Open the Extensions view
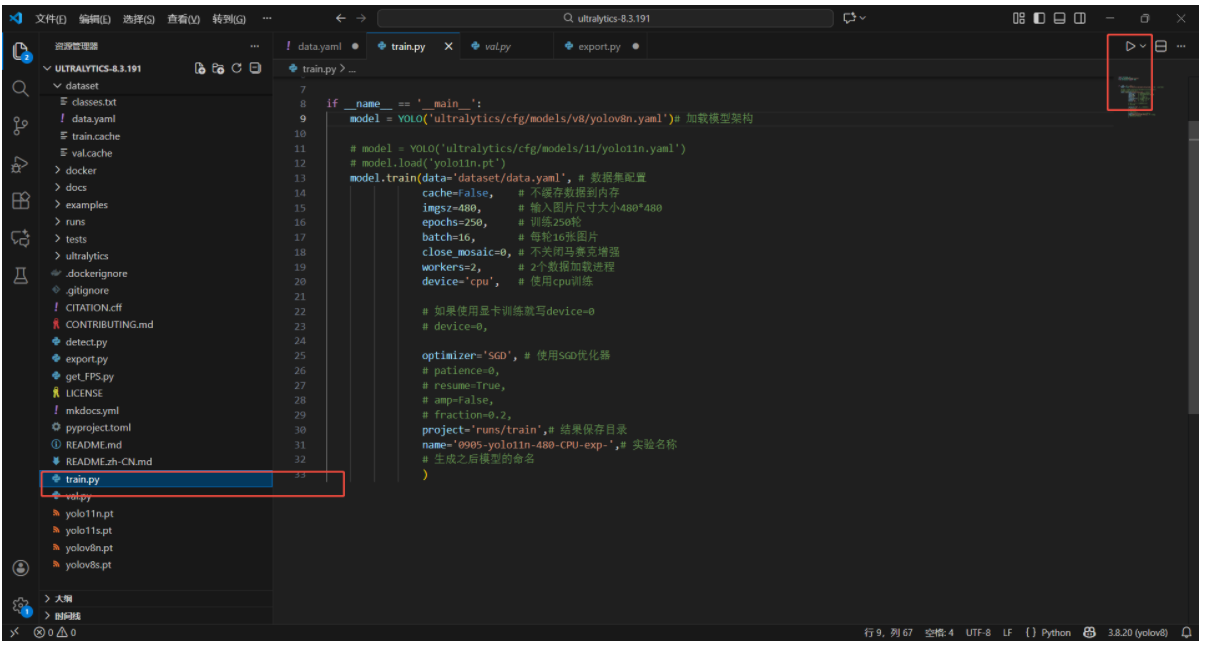 pyautogui.click(x=20, y=201)
